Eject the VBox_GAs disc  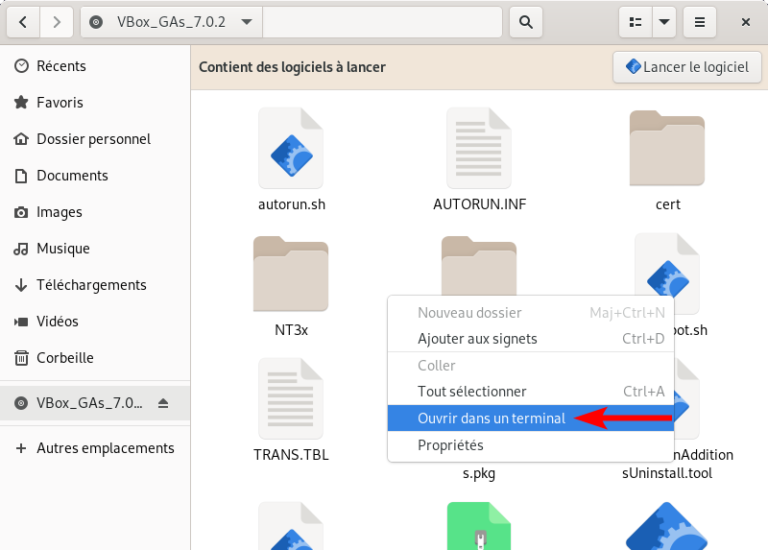coord(163,403)
